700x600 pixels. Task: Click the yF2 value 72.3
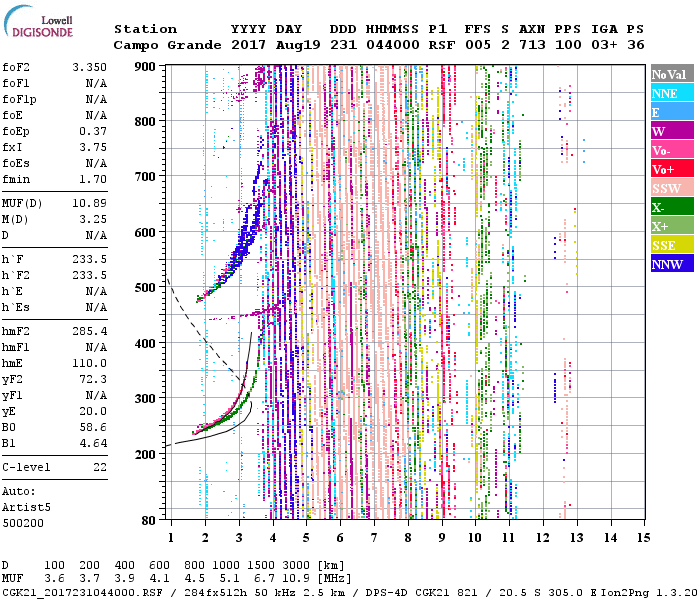pyautogui.click(x=93, y=379)
